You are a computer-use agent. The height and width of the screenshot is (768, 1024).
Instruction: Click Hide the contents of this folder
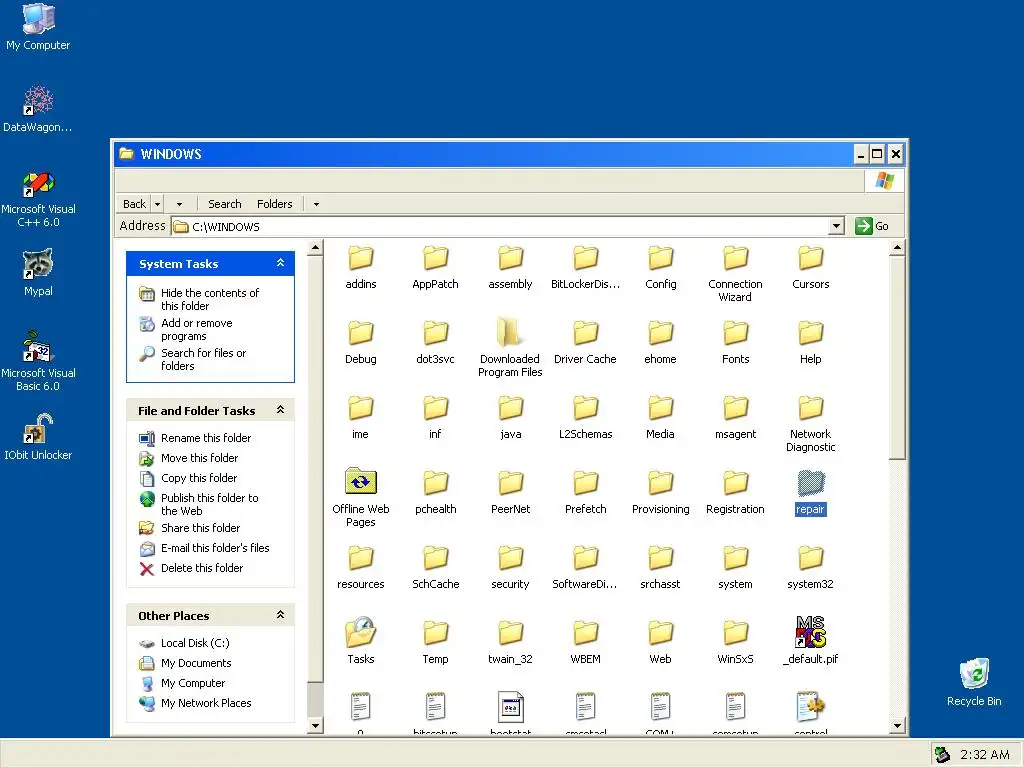pyautogui.click(x=210, y=299)
